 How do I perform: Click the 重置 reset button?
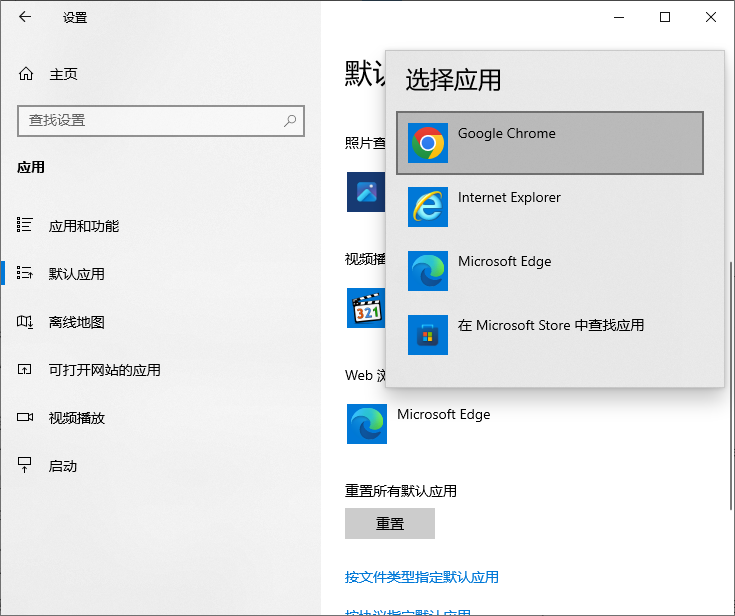point(390,523)
